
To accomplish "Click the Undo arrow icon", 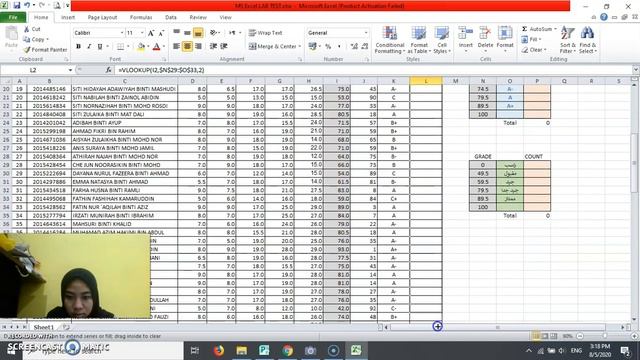I will [x=27, y=6].
